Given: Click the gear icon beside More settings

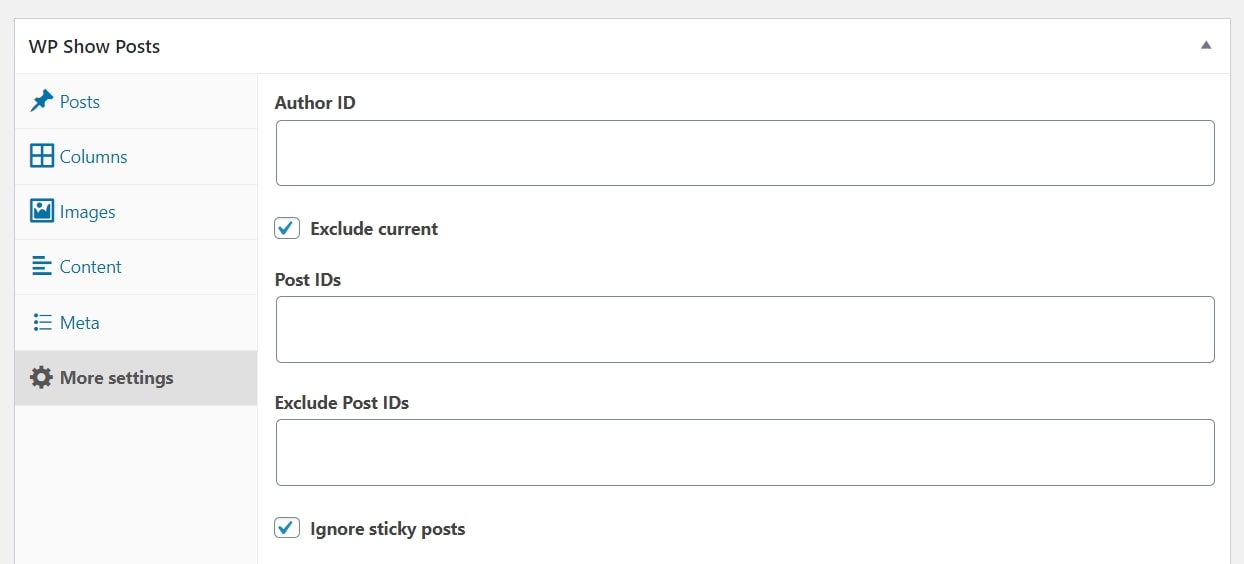Looking at the screenshot, I should tap(41, 377).
